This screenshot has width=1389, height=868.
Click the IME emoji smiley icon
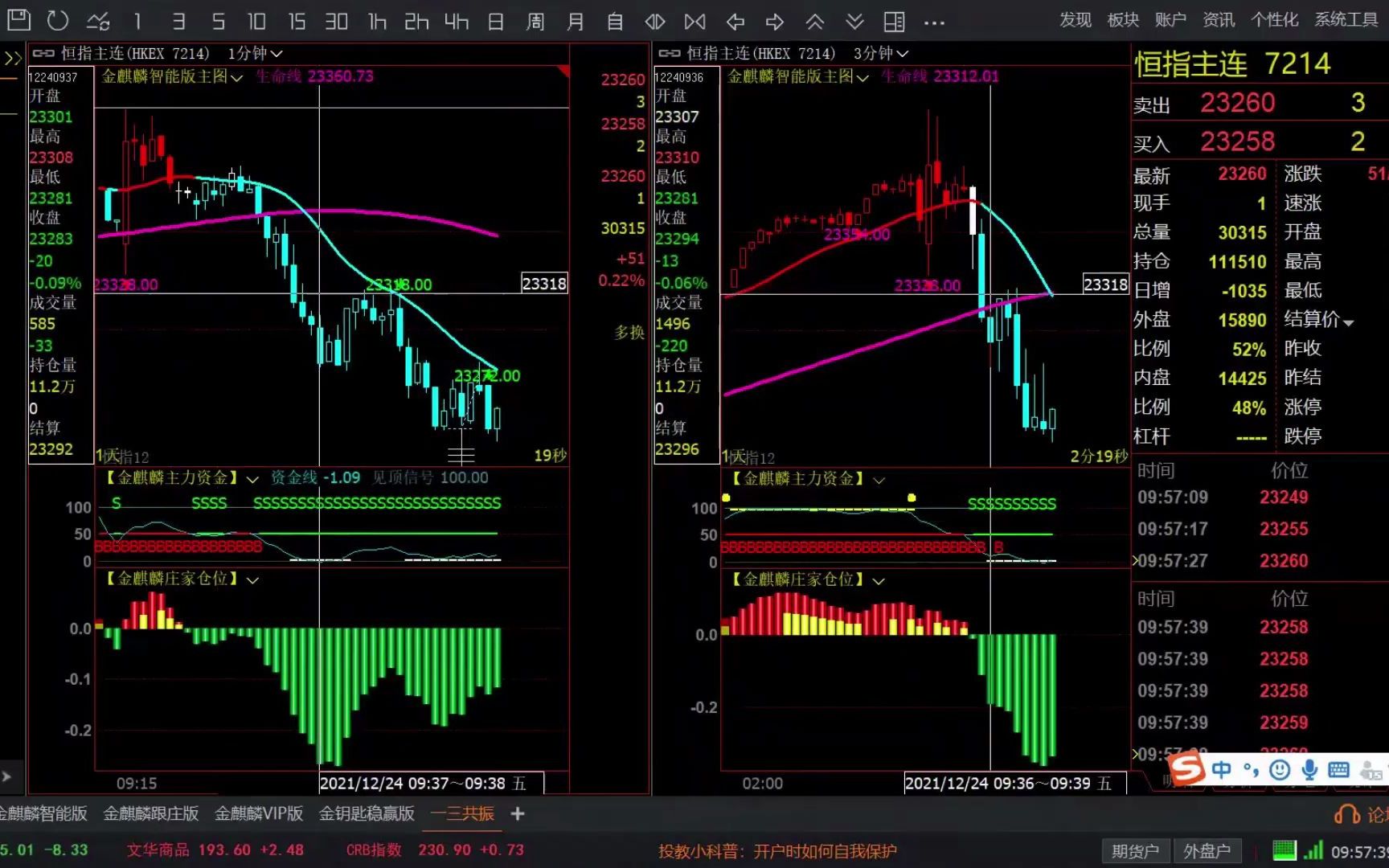coord(1280,770)
